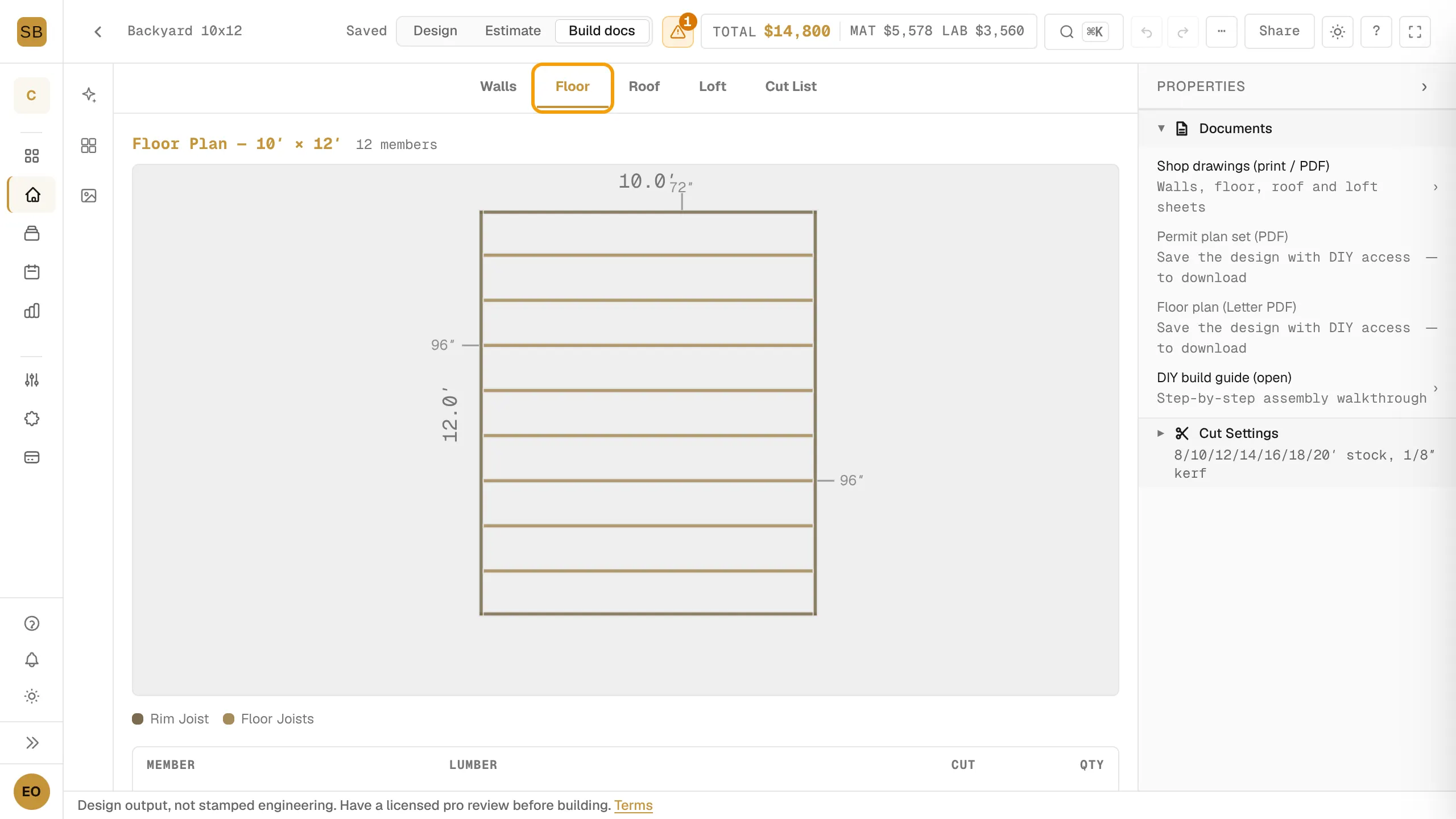Screen dimensions: 1456x819
Task: Click the undo arrow
Action: point(1147,32)
